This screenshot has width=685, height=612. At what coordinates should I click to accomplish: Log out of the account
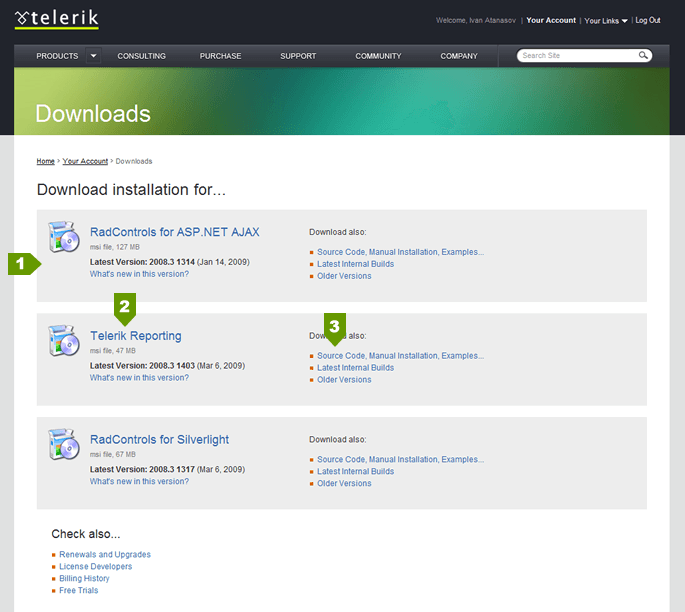pyautogui.click(x=648, y=20)
